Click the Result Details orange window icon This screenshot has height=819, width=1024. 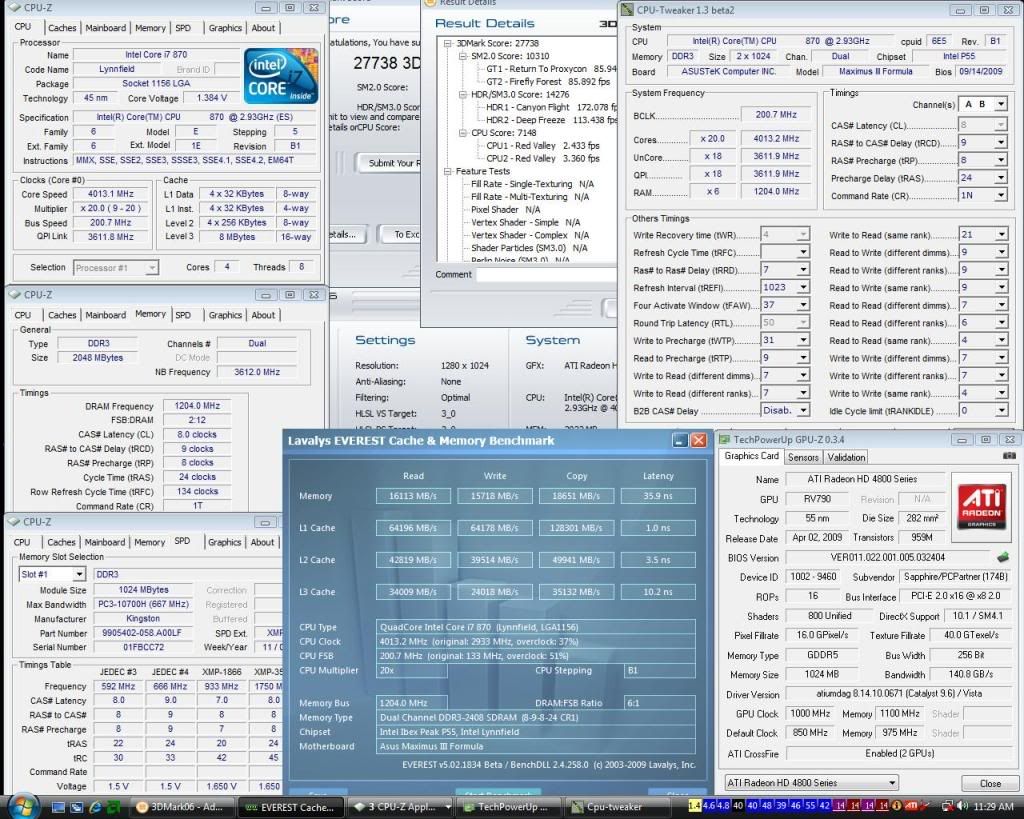click(x=430, y=3)
